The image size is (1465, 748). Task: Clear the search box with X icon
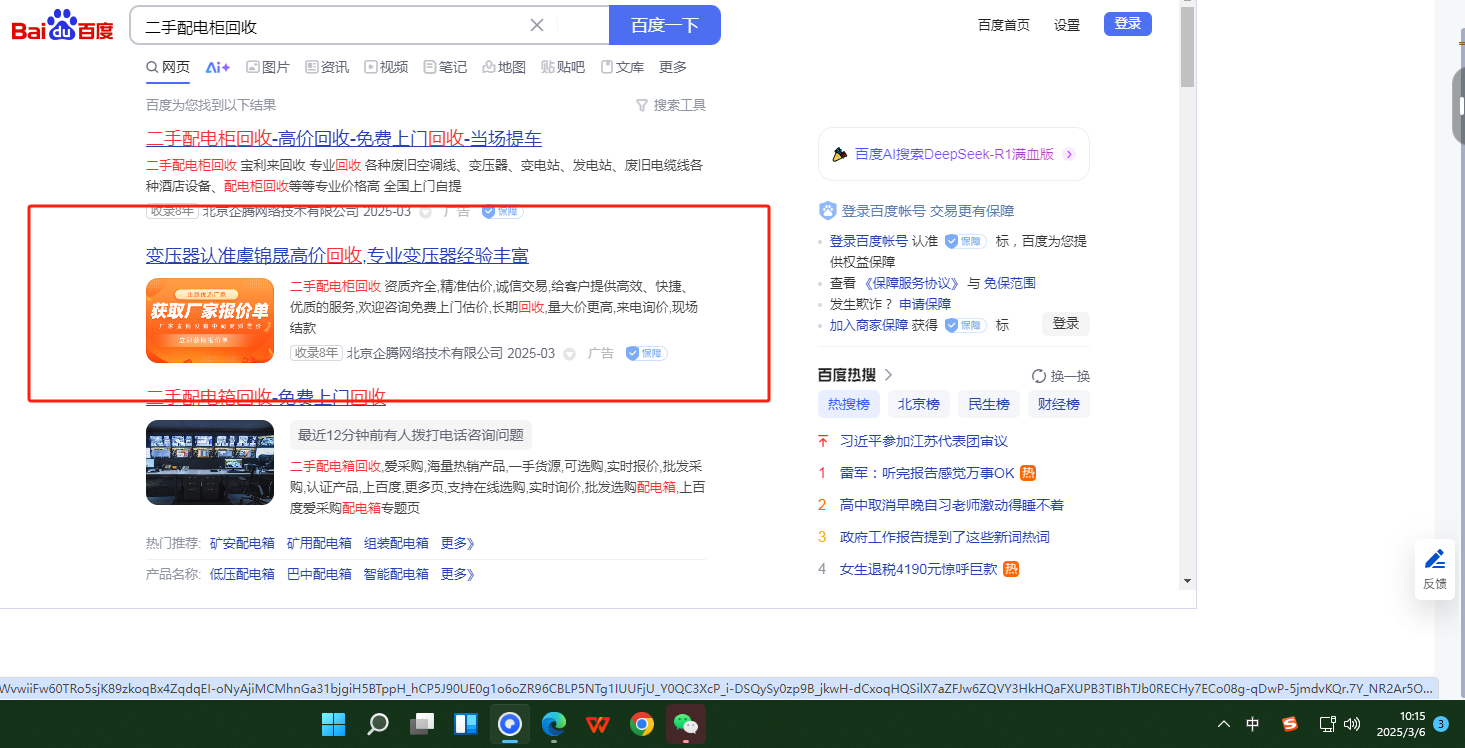(x=537, y=25)
